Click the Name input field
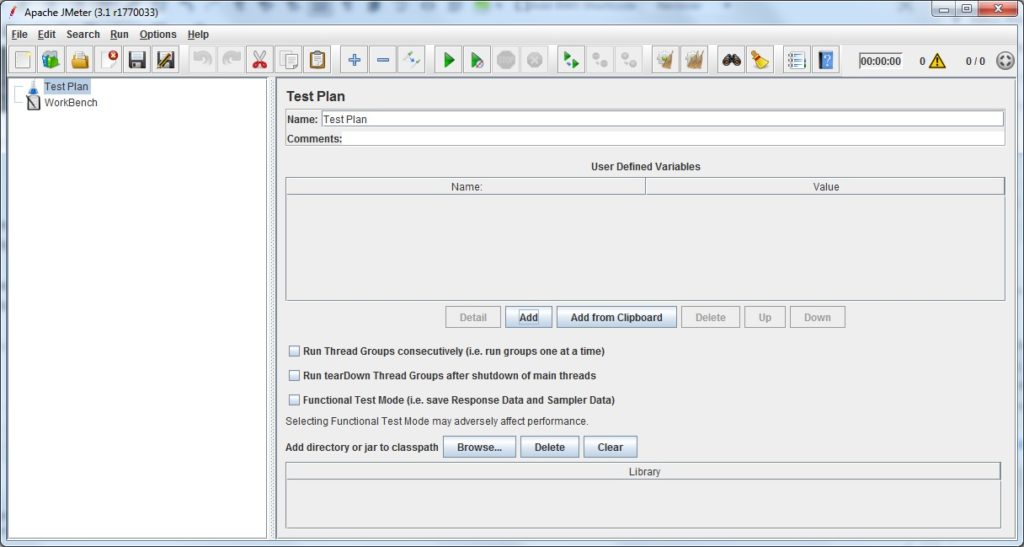This screenshot has width=1024, height=547. tap(662, 119)
